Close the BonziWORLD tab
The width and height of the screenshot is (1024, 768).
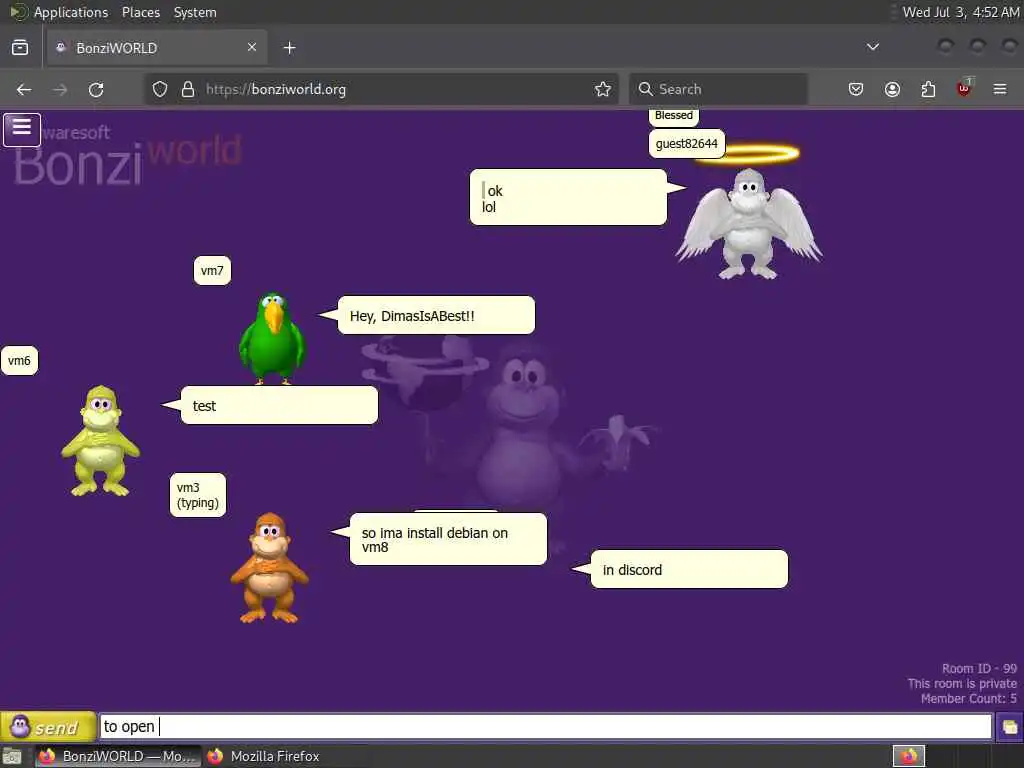252,47
